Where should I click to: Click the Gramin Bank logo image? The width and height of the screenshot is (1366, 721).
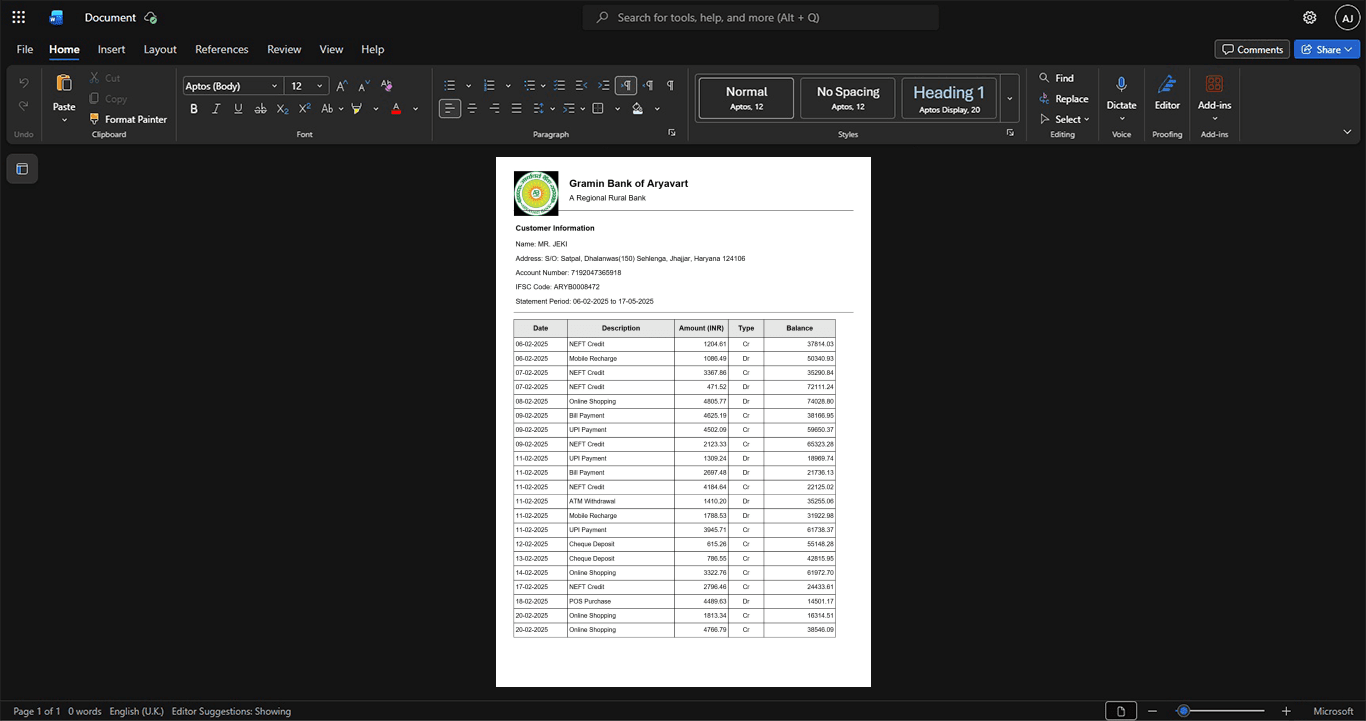tap(536, 193)
